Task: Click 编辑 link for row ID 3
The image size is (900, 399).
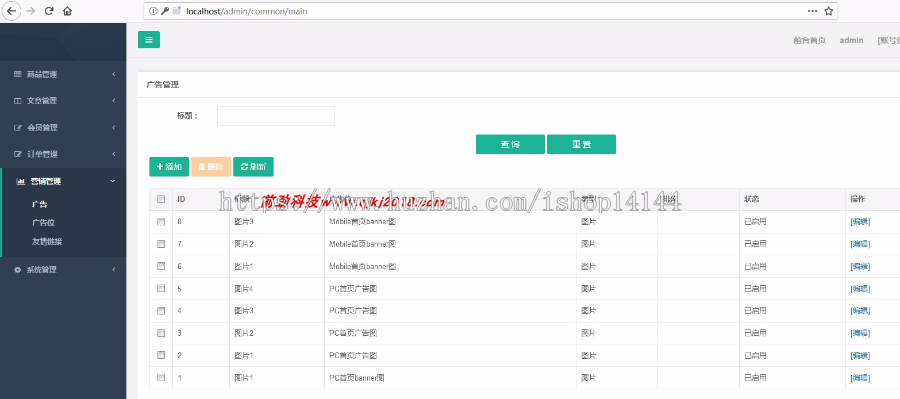Action: pos(860,333)
